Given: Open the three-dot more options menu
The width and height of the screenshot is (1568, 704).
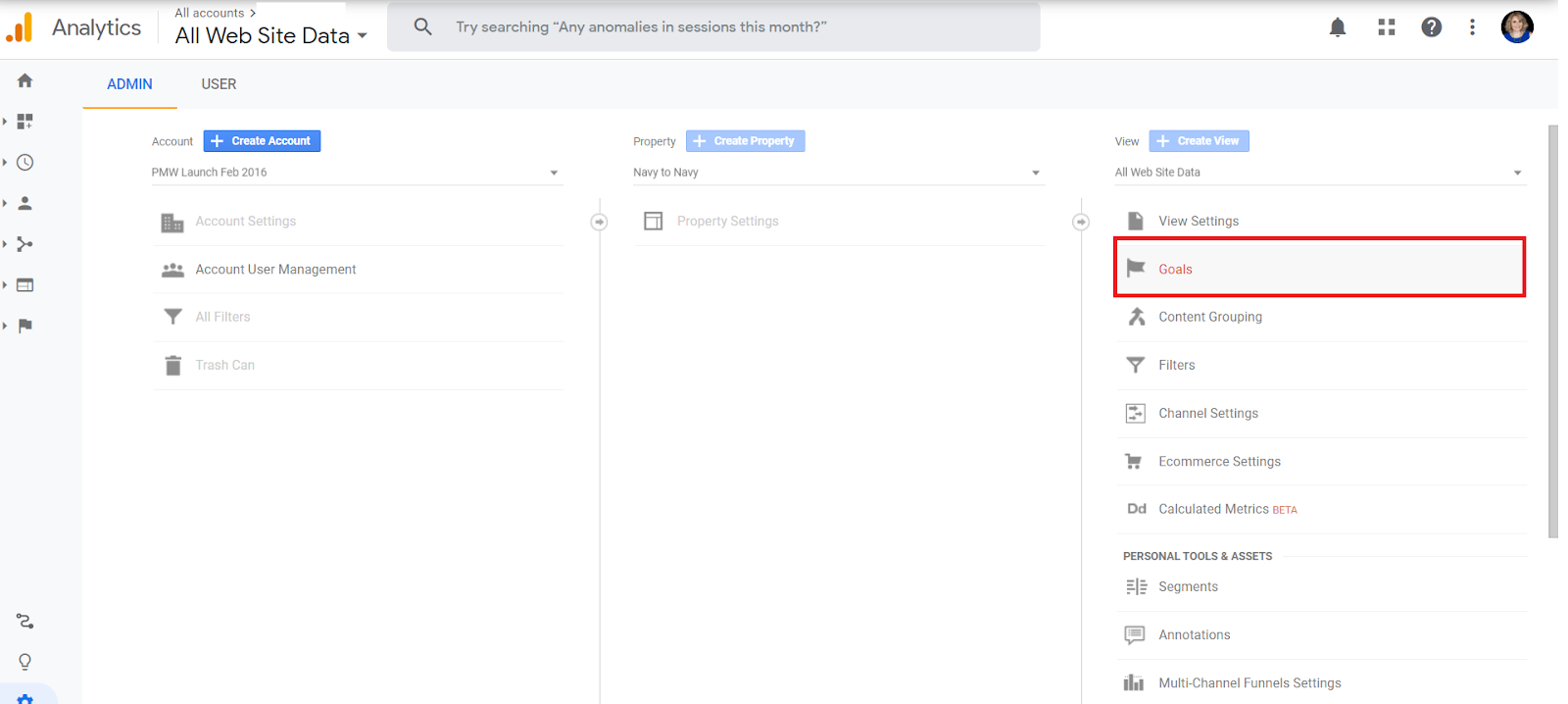Looking at the screenshot, I should (1472, 27).
